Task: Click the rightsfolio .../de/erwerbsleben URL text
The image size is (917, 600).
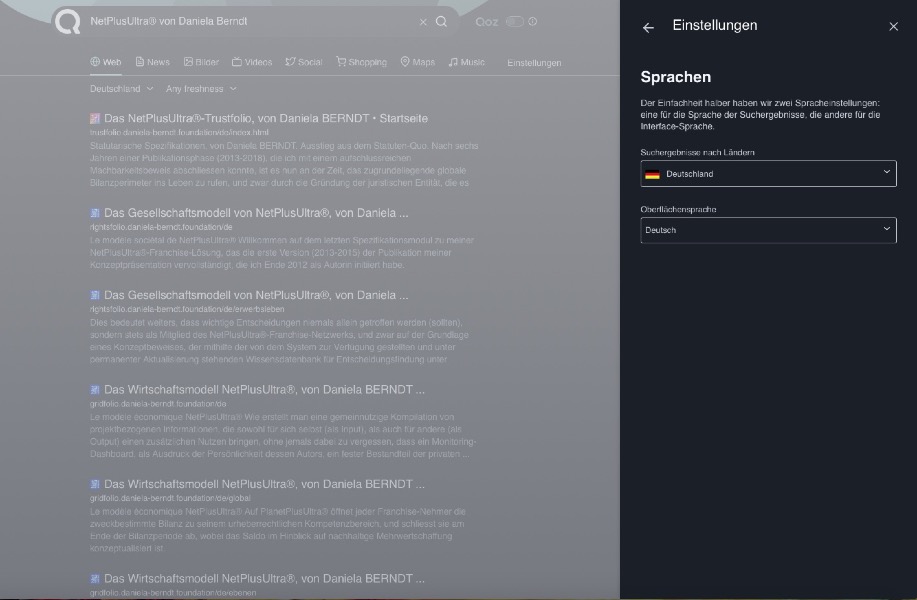Action: click(x=187, y=309)
